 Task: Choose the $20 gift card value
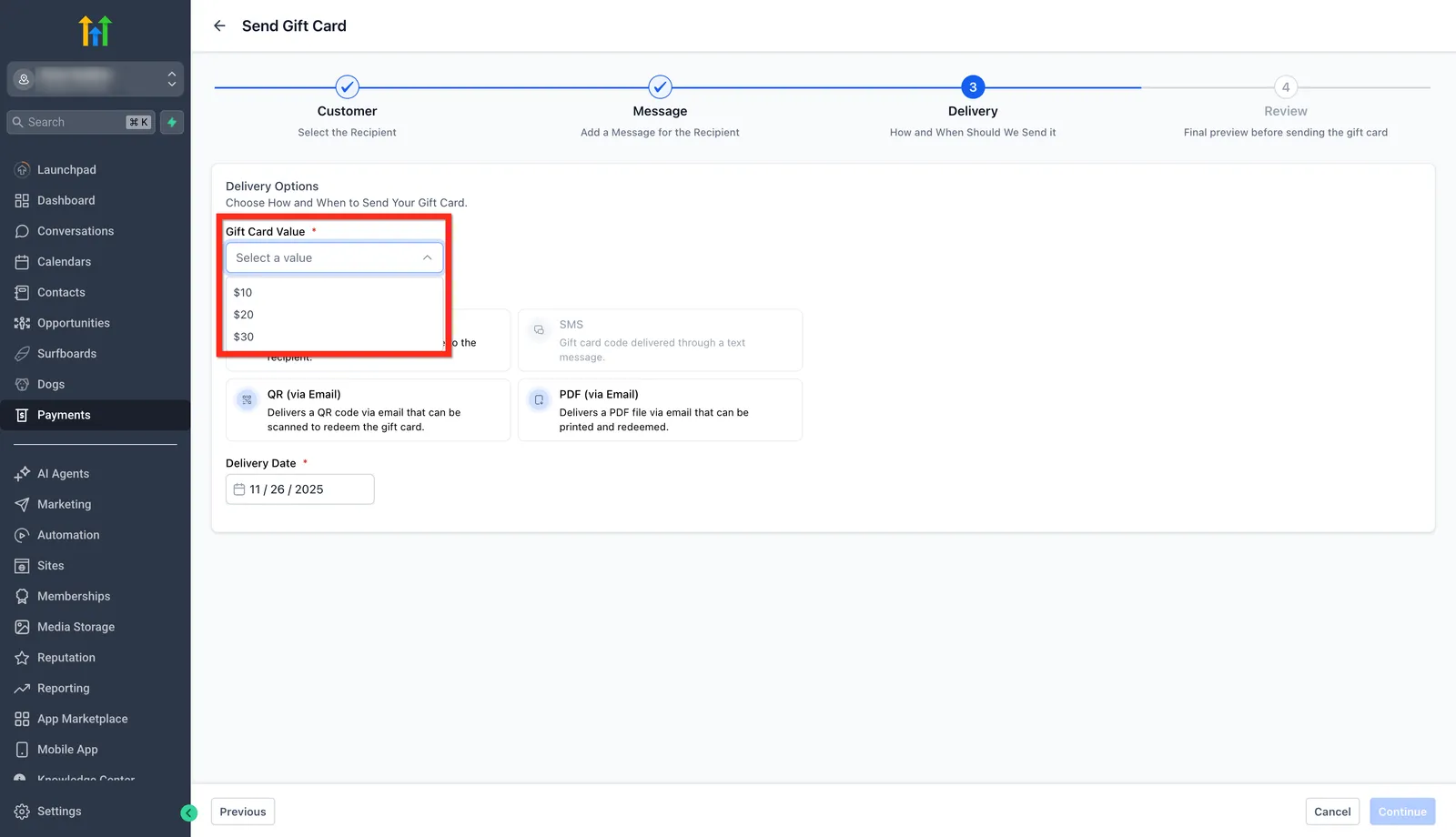(334, 315)
